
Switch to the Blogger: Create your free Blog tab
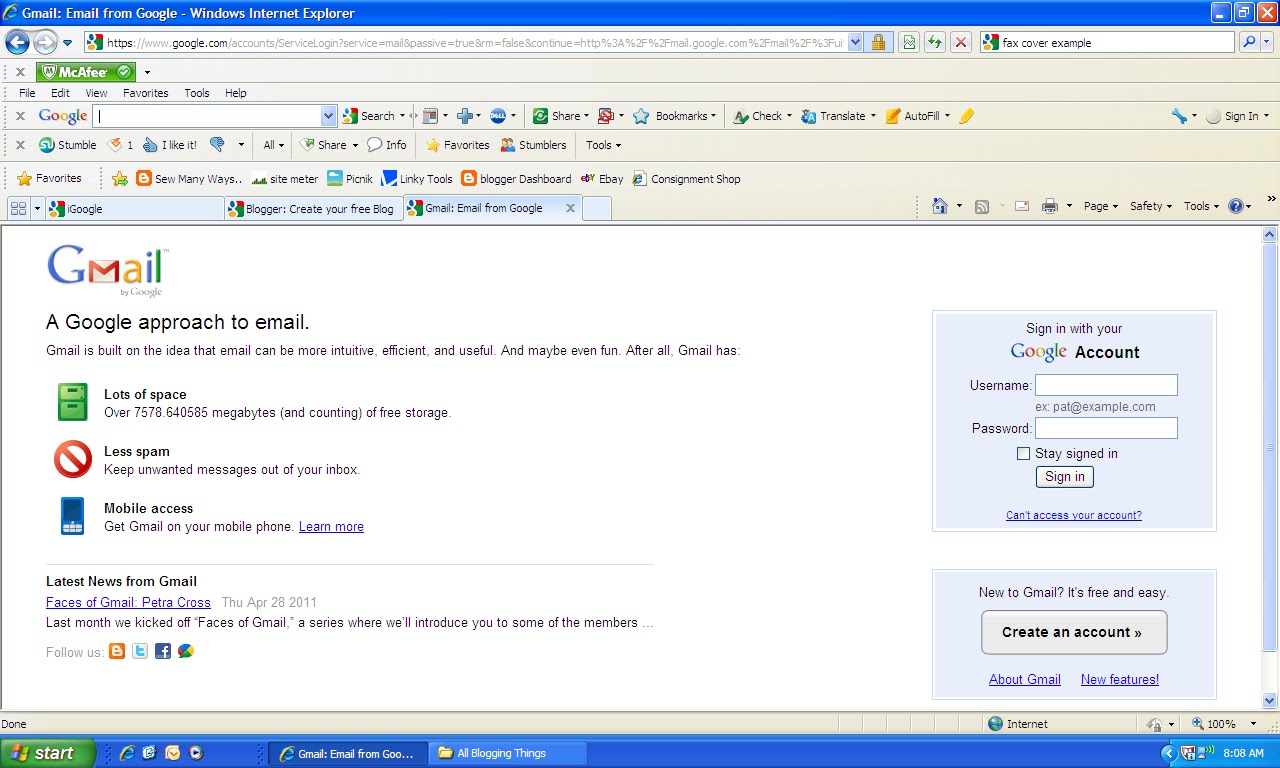(314, 208)
